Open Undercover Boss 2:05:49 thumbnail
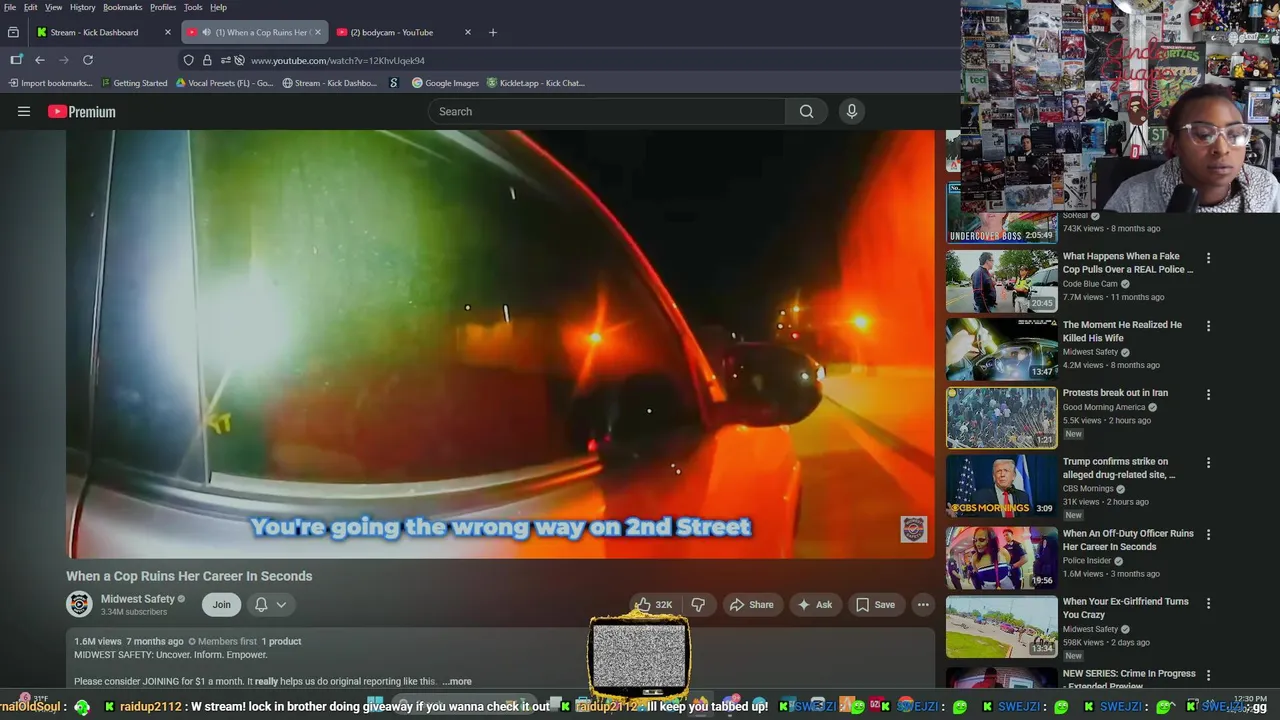1280x720 pixels. (x=1002, y=214)
